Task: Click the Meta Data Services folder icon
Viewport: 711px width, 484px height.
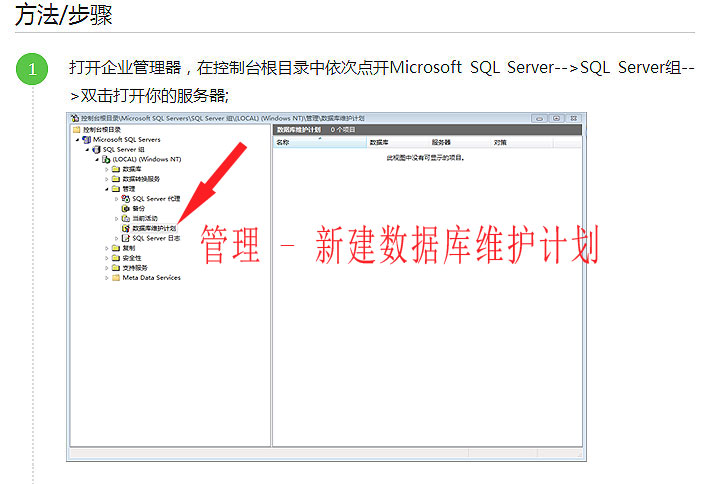Action: pyautogui.click(x=116, y=278)
